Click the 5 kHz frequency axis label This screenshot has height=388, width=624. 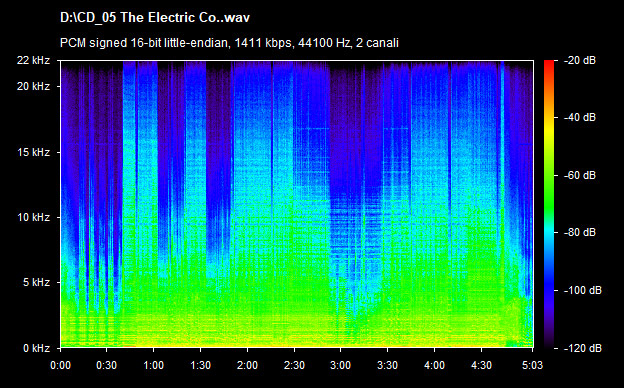(36, 283)
